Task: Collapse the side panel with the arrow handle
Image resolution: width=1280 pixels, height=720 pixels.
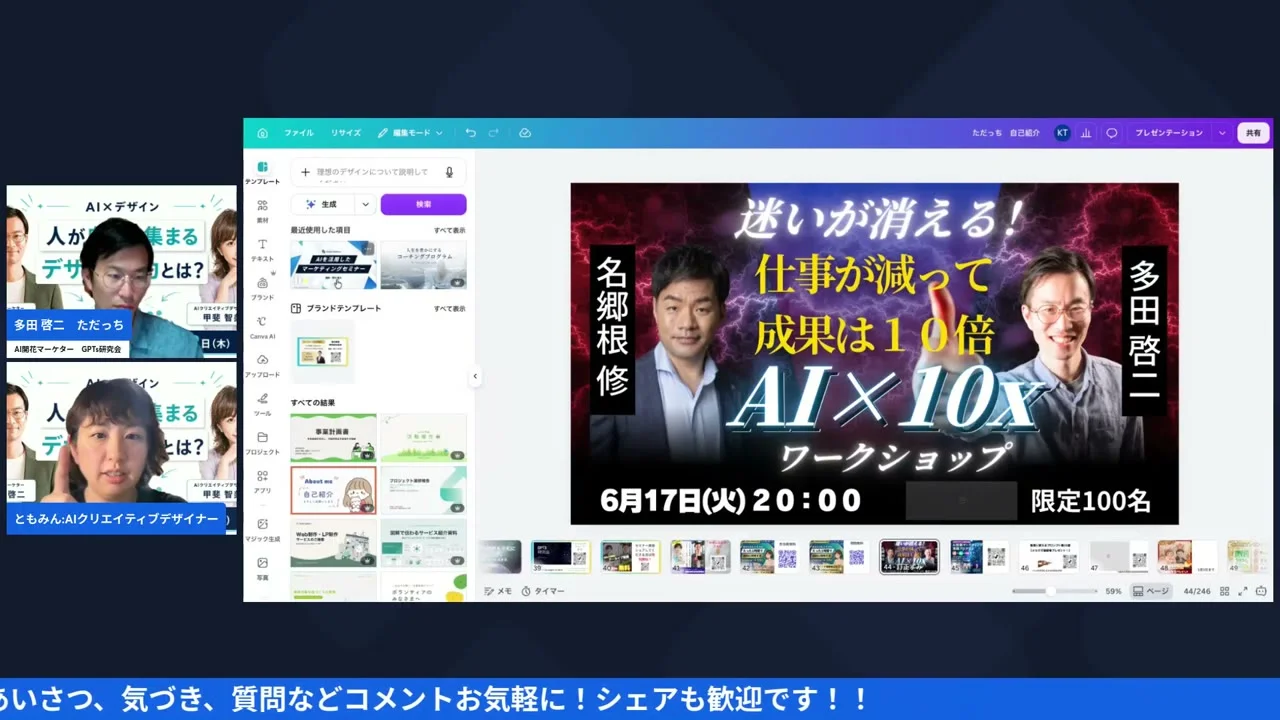Action: pos(475,376)
